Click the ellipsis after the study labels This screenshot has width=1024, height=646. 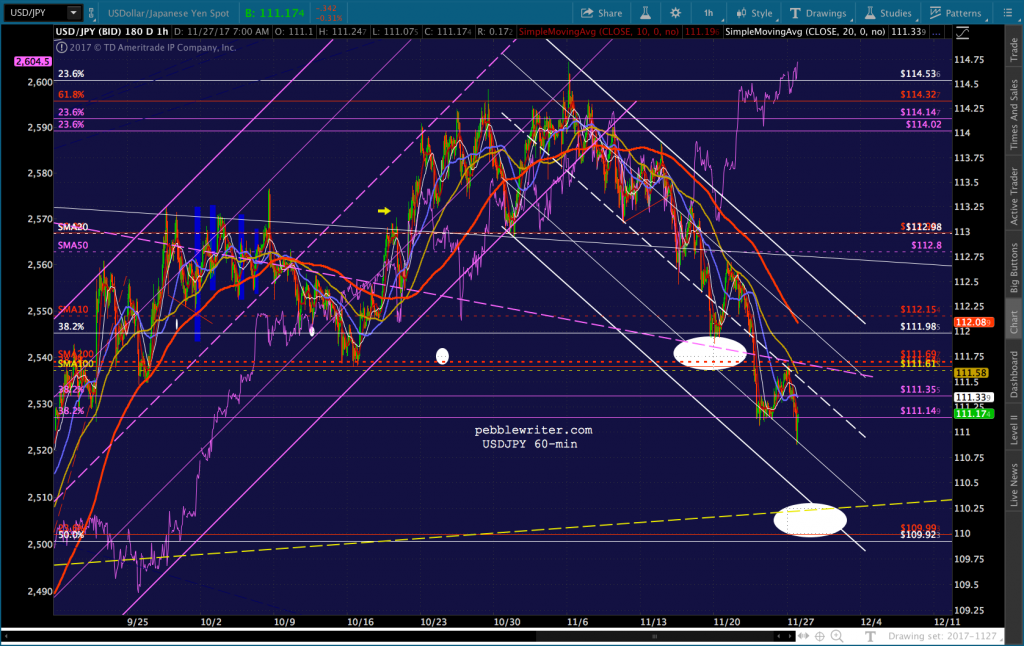(x=937, y=31)
